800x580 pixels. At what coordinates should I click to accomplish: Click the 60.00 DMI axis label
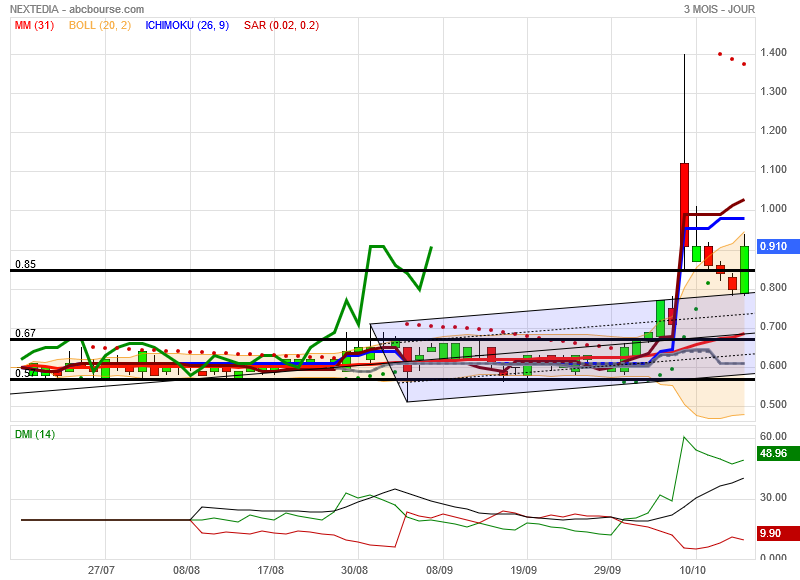773,436
